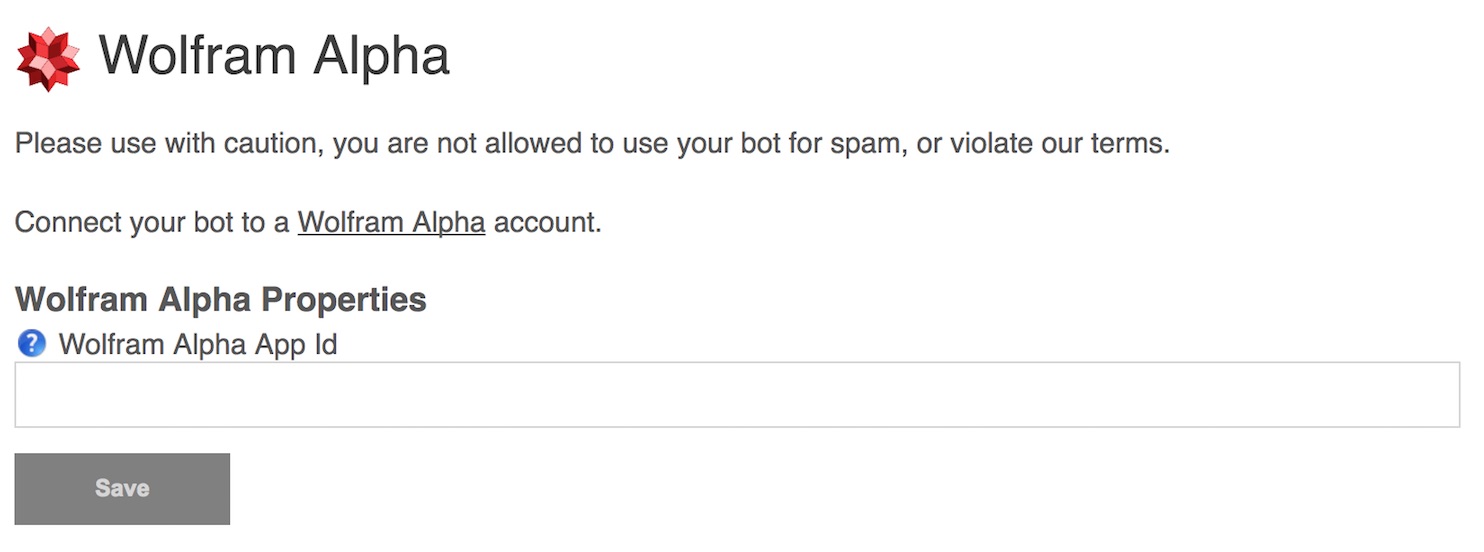Click the word 'Alpha' in the page title

[x=380, y=58]
